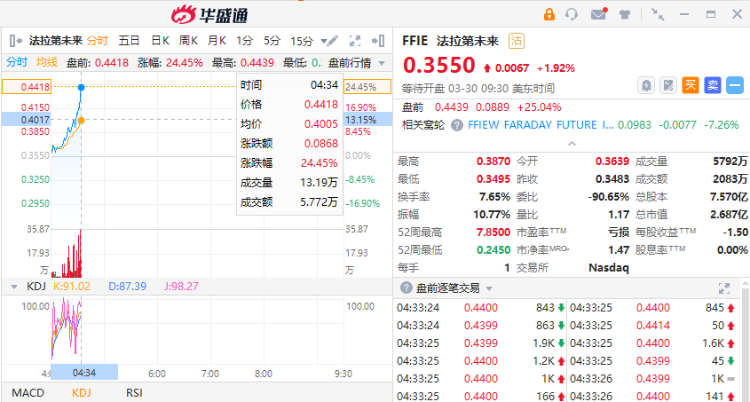Toggle the orange 均线 average line legend

point(47,62)
